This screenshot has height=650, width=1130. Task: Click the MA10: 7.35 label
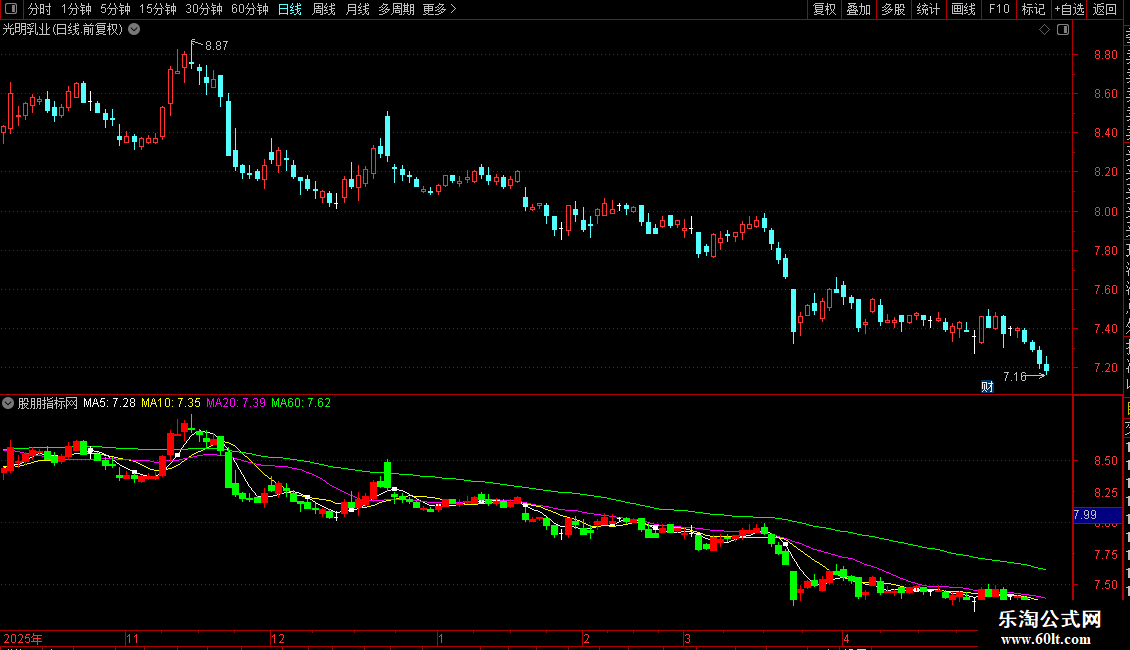point(171,403)
